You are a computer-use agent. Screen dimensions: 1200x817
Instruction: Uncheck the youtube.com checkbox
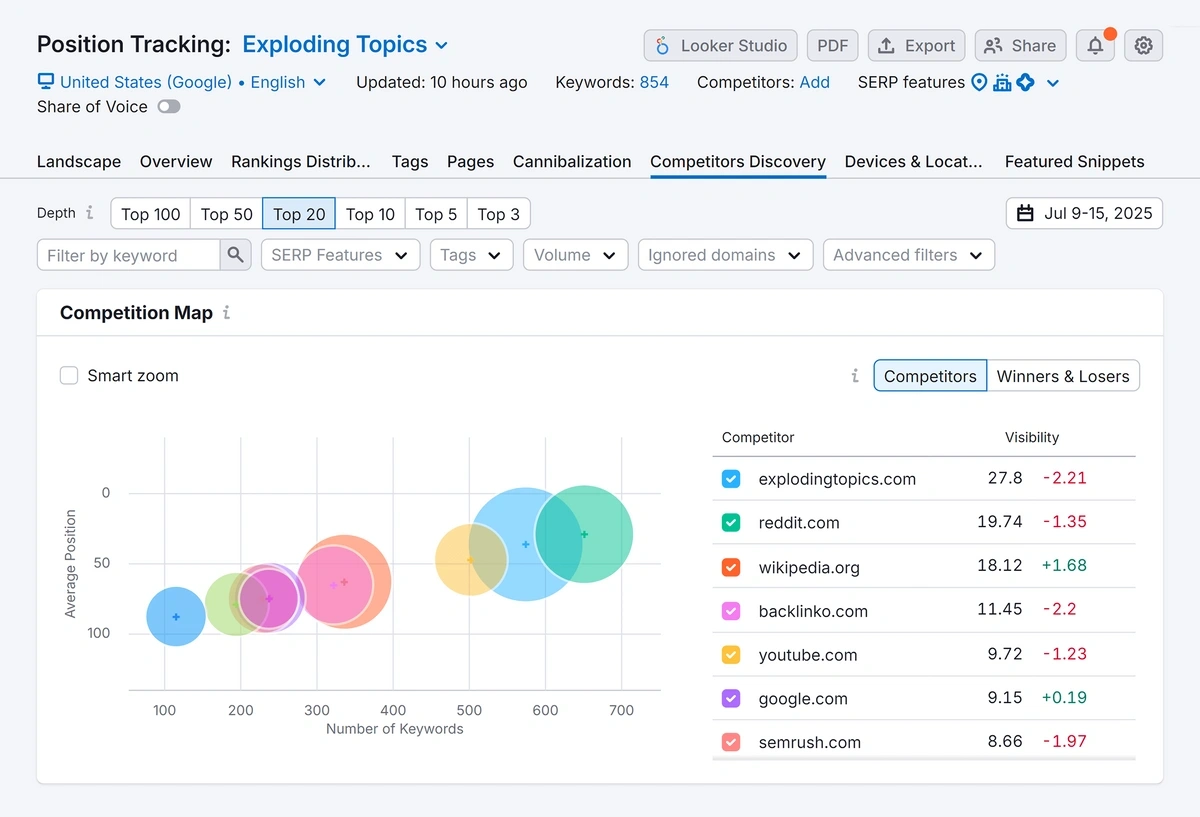[731, 655]
